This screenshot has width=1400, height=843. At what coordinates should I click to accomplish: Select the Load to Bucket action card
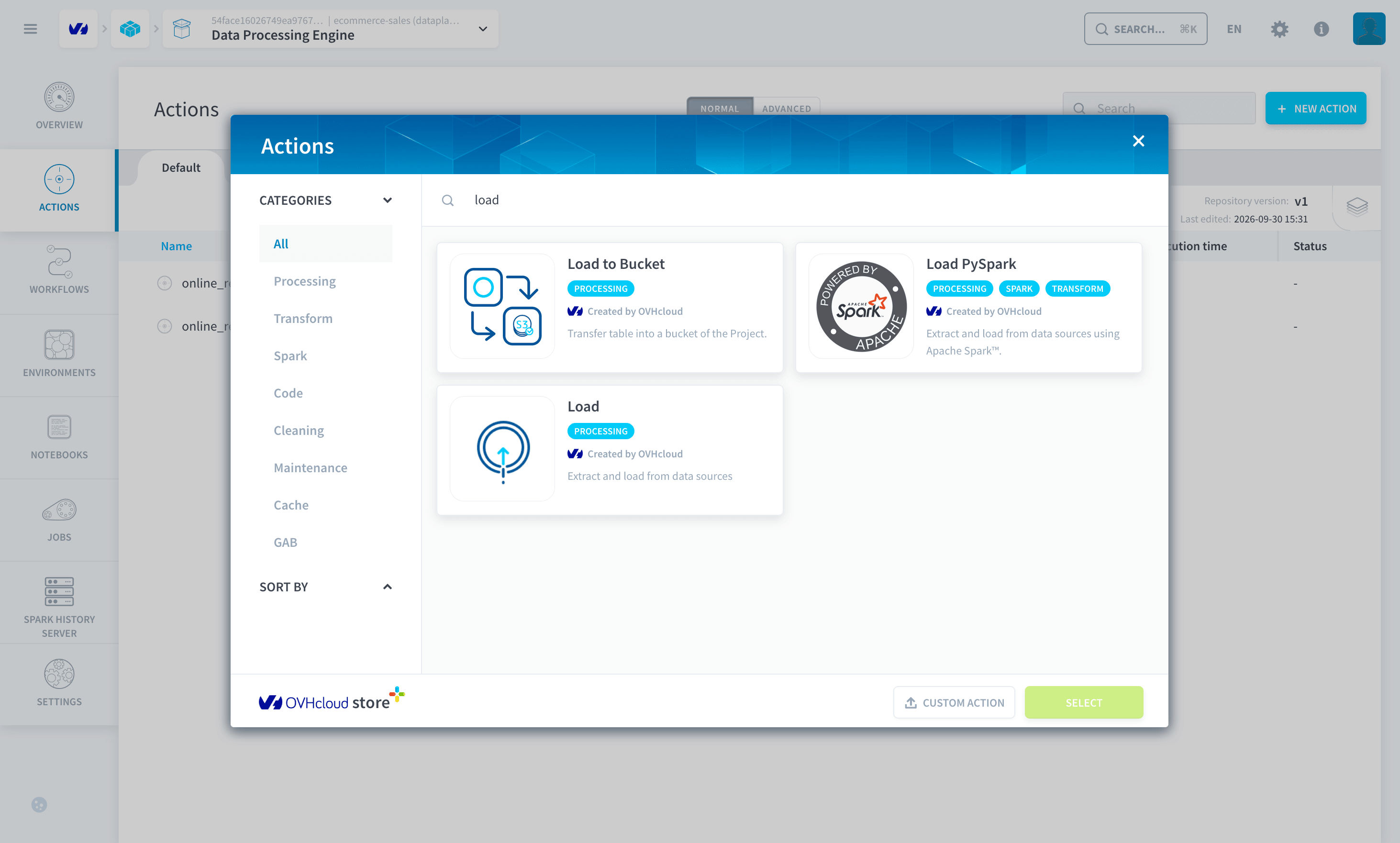point(610,307)
